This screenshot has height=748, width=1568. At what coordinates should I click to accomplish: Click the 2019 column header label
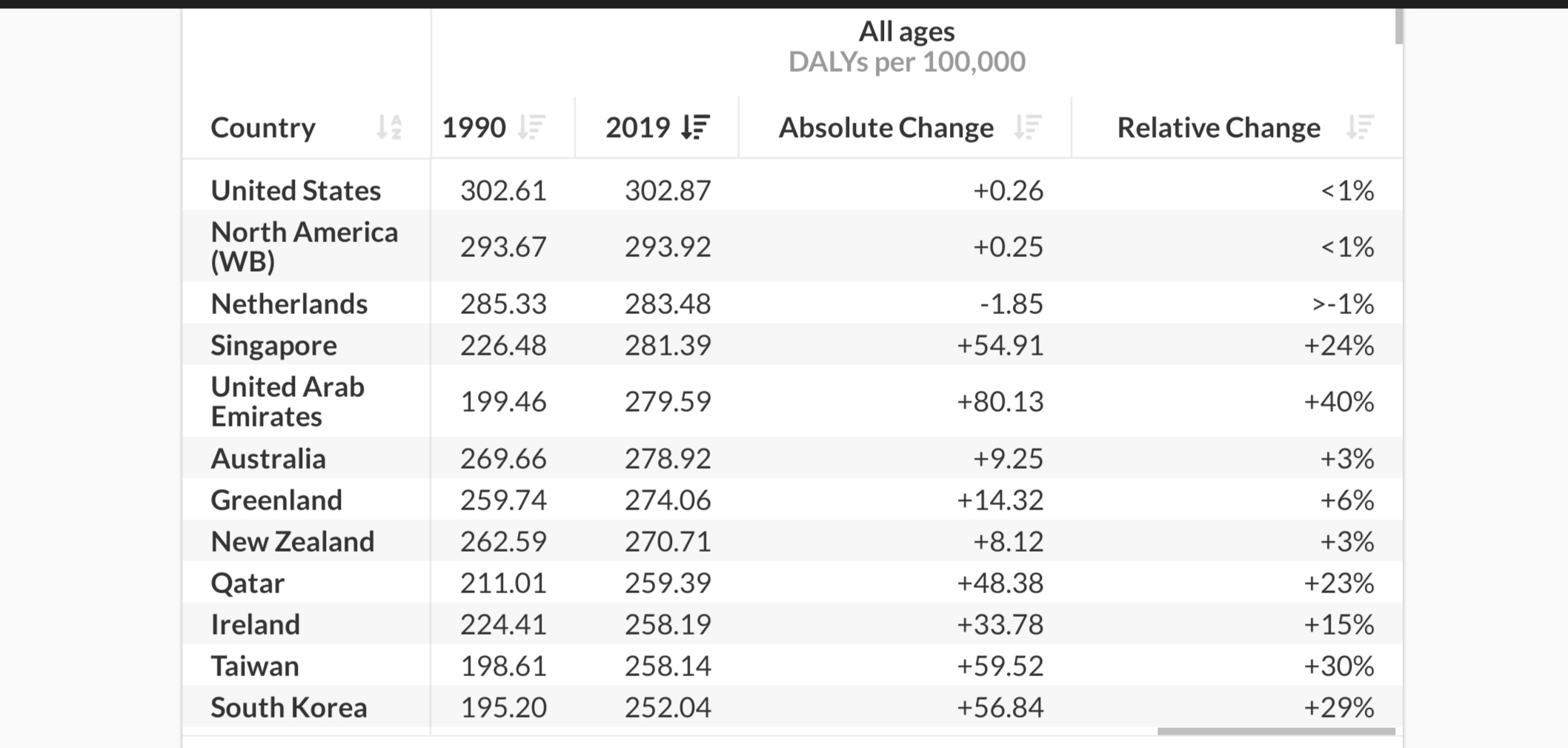point(638,127)
